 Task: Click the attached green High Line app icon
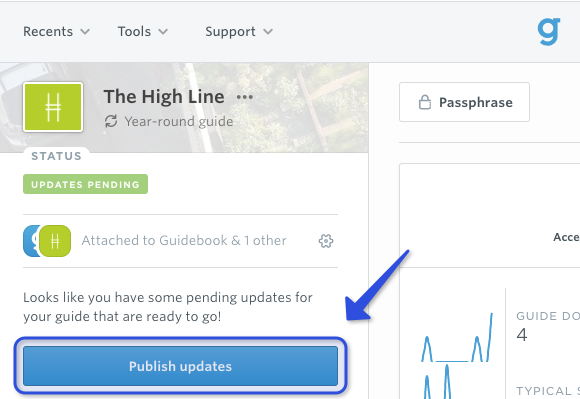pyautogui.click(x=55, y=241)
